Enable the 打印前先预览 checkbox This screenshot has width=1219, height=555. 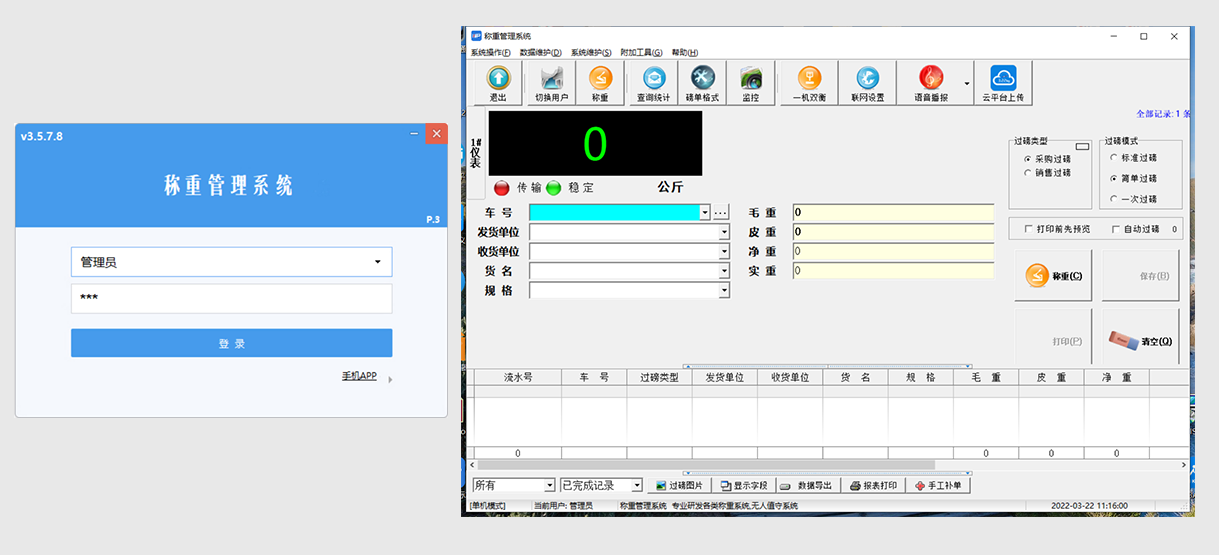pos(1029,229)
